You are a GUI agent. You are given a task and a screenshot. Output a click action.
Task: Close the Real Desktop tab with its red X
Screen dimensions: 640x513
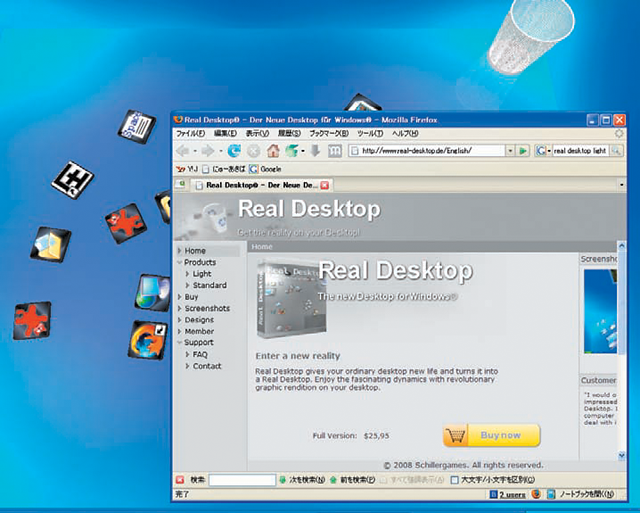324,185
